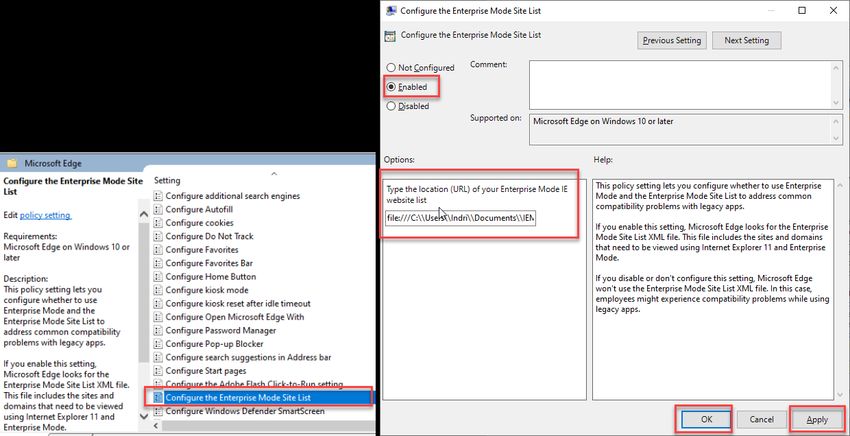This screenshot has width=850, height=436.
Task: Click the Setting column header
Action: tap(167, 180)
